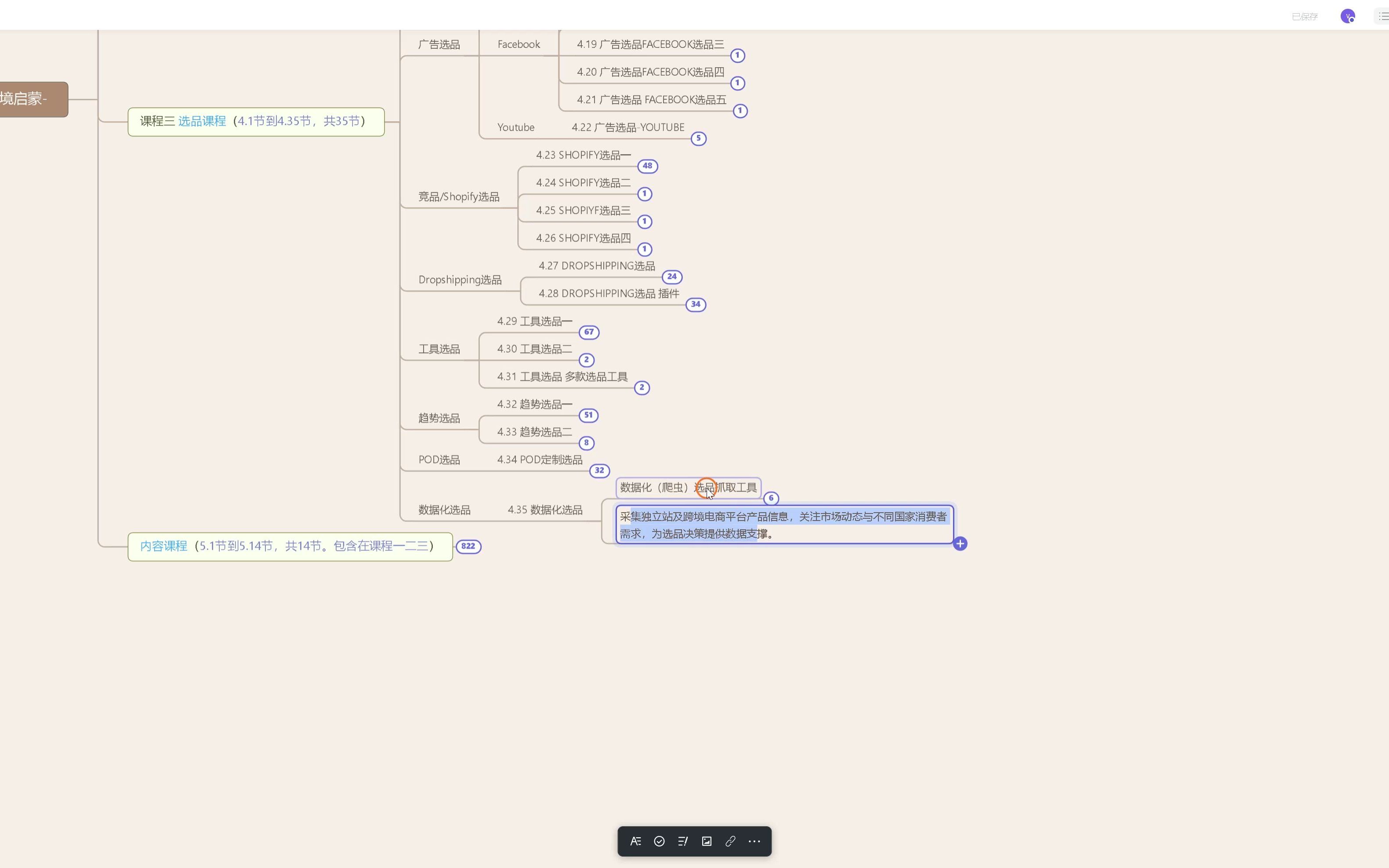
Task: Click inside the highlighted 采集独立站 text box
Action: (783, 524)
